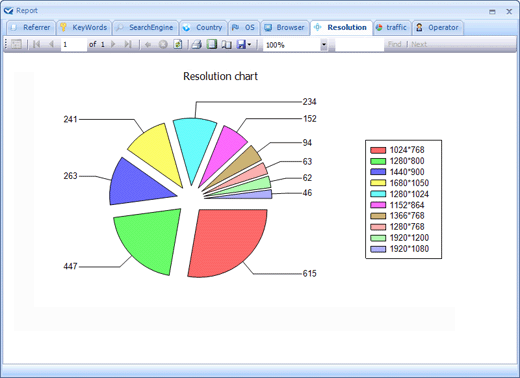The height and width of the screenshot is (378, 520).
Task: Click the 1280*768 legend label
Action: pyautogui.click(x=407, y=227)
